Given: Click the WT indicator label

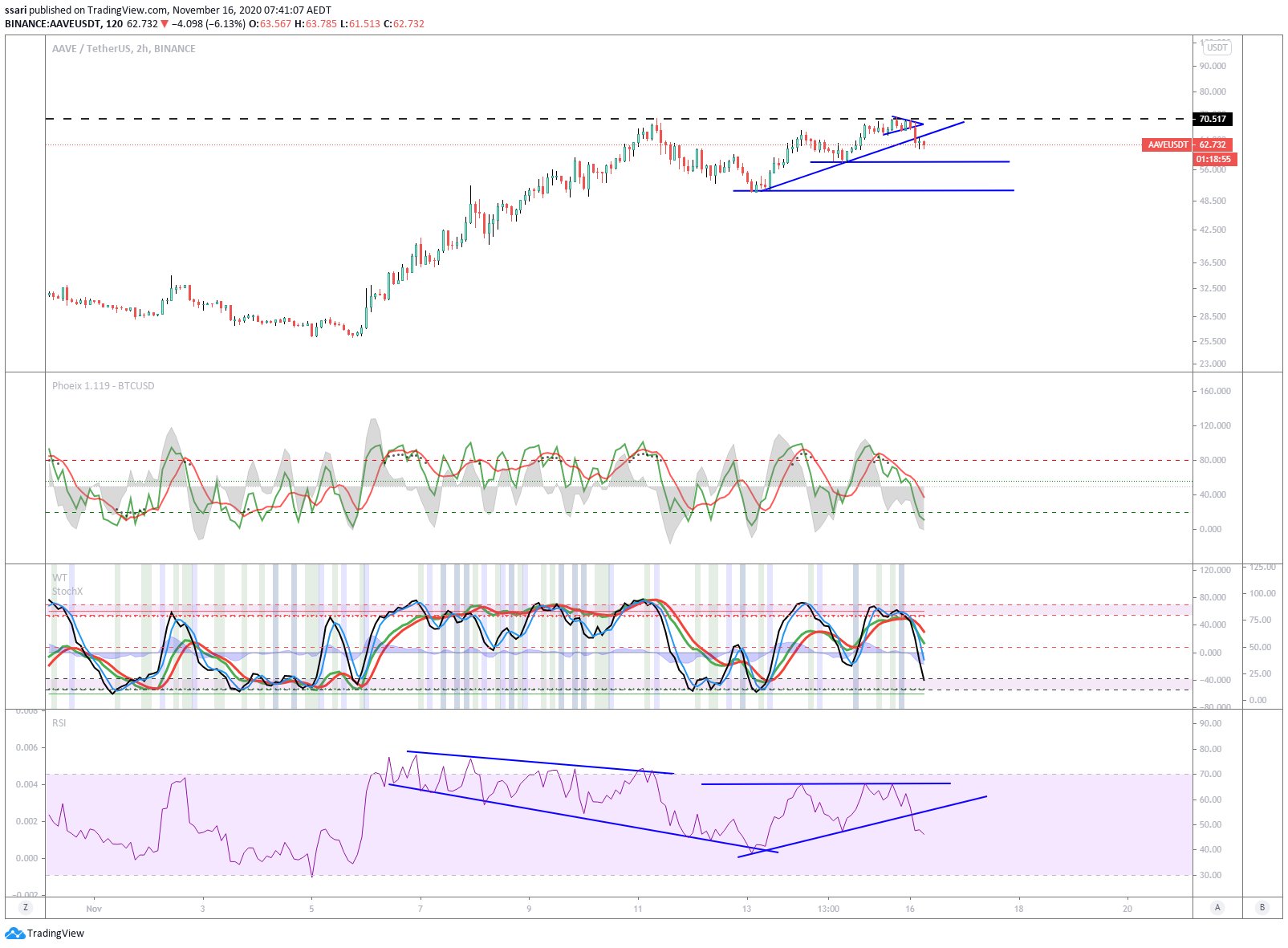Looking at the screenshot, I should (59, 578).
